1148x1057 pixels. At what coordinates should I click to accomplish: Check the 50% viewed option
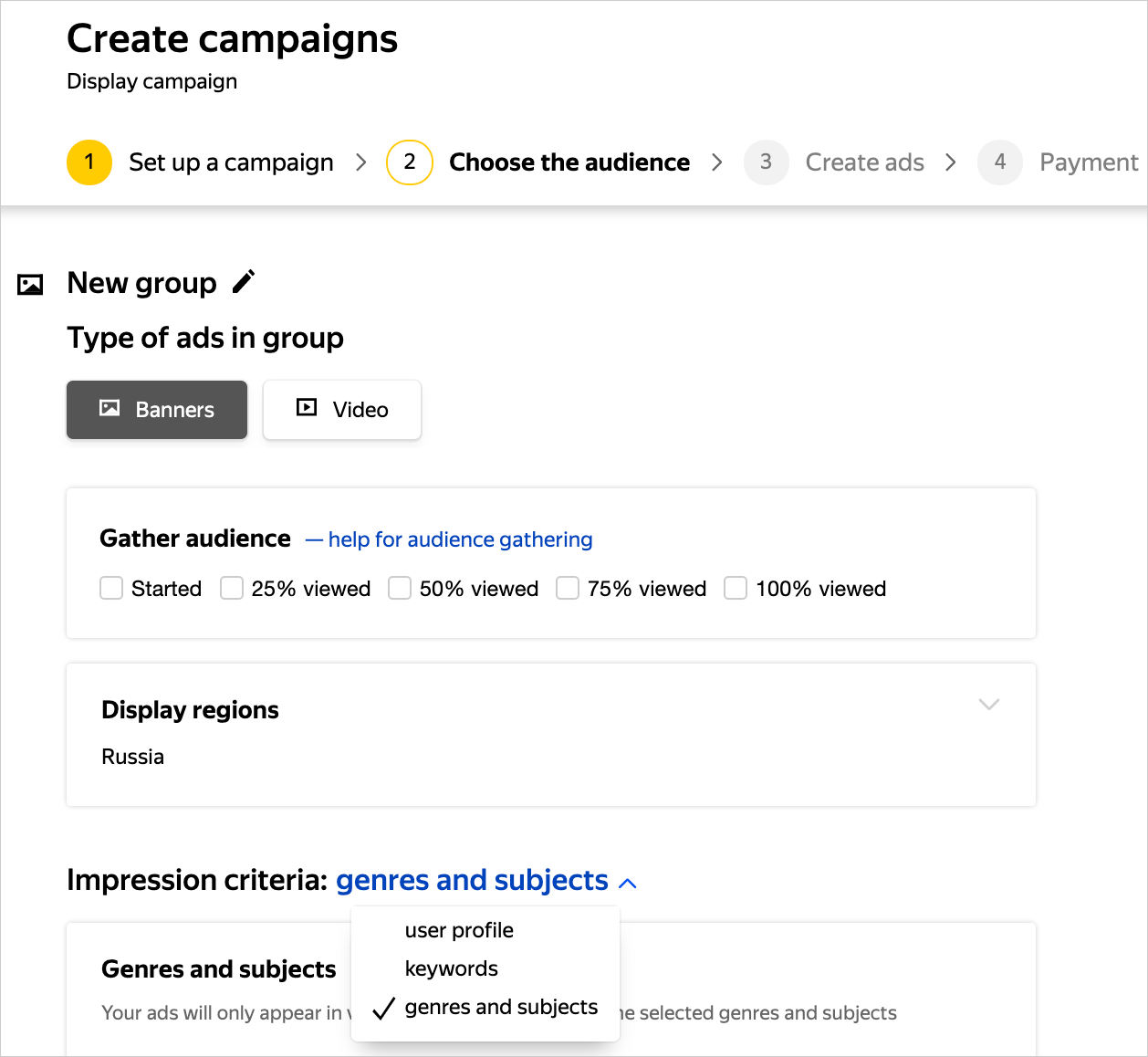[x=400, y=589]
